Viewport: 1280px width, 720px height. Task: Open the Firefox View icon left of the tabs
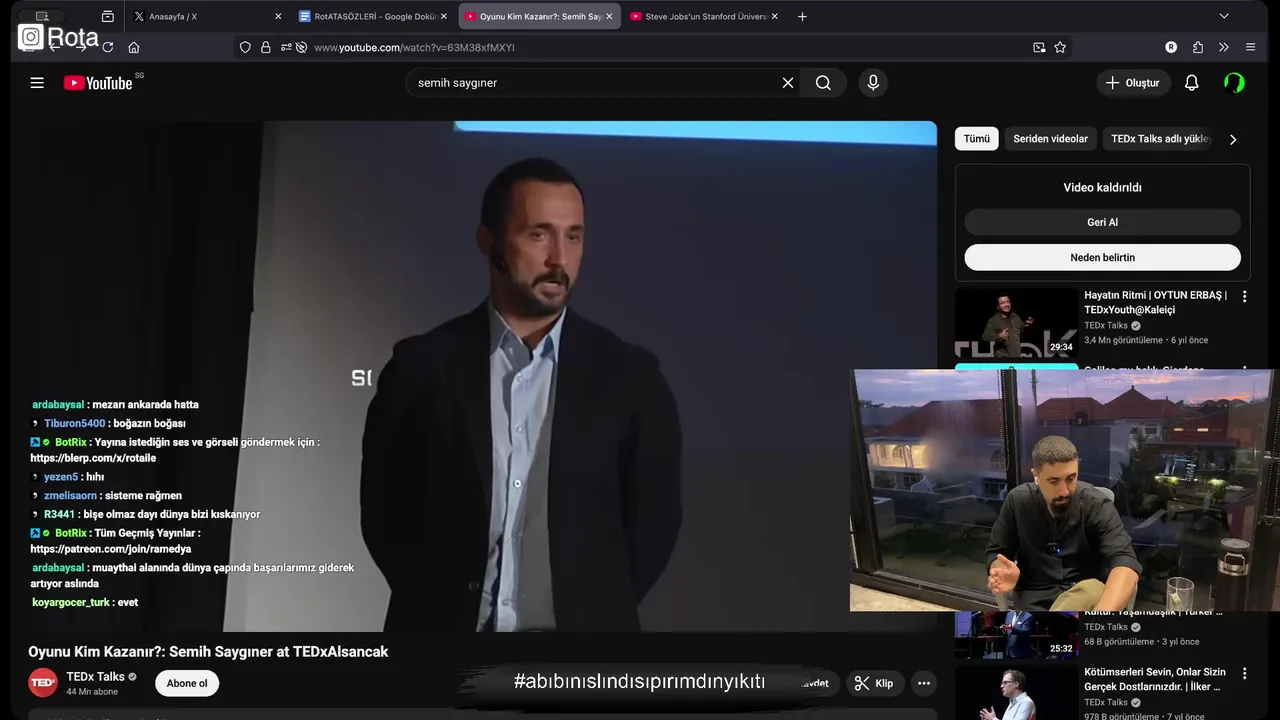click(108, 17)
